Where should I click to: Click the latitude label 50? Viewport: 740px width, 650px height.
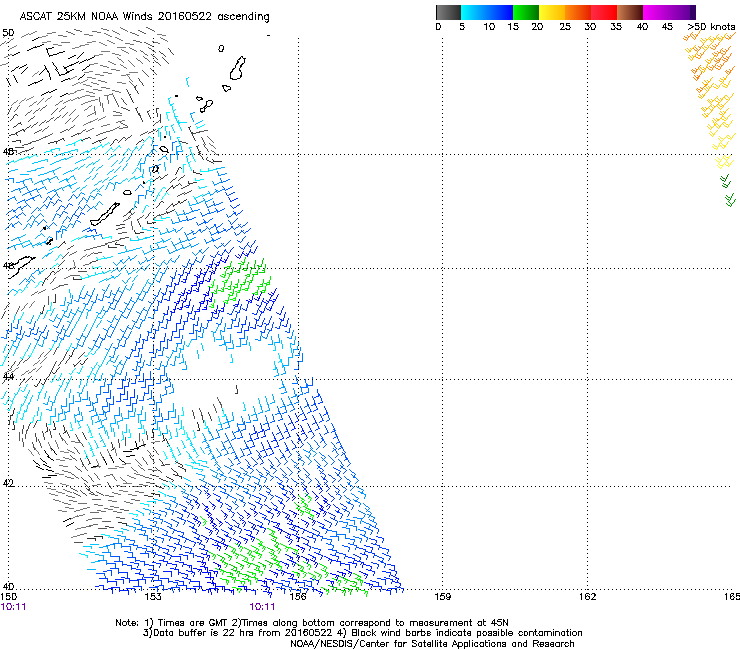coord(8,33)
